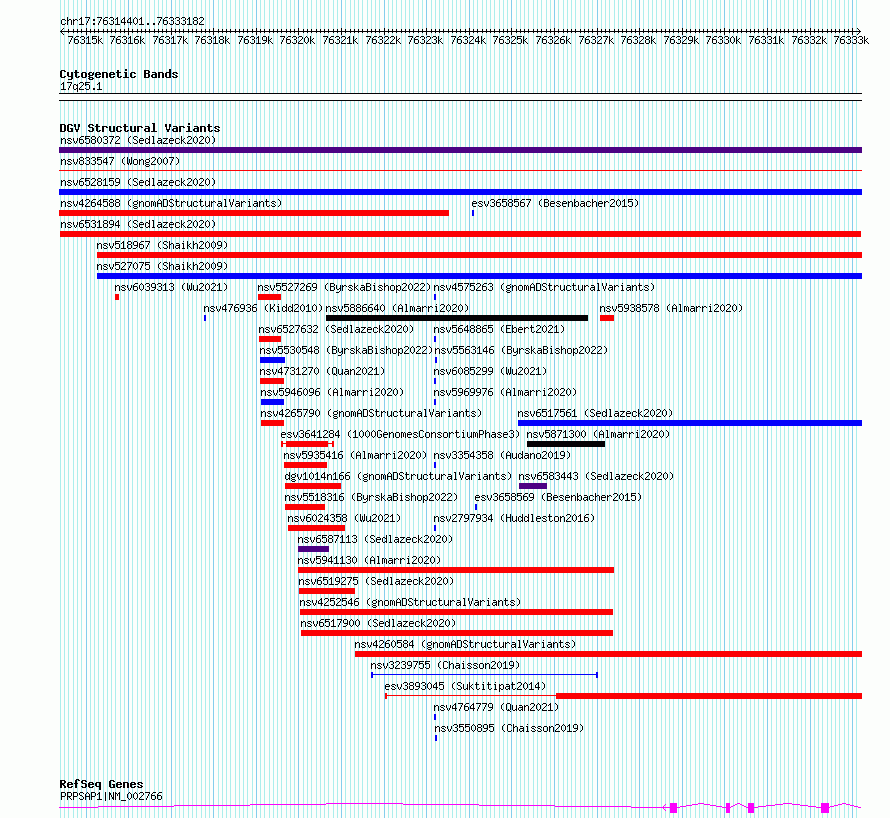Click the nsv6531894 (Sedlazeck2020) label
Image resolution: width=890 pixels, height=818 pixels.
pyautogui.click(x=138, y=224)
